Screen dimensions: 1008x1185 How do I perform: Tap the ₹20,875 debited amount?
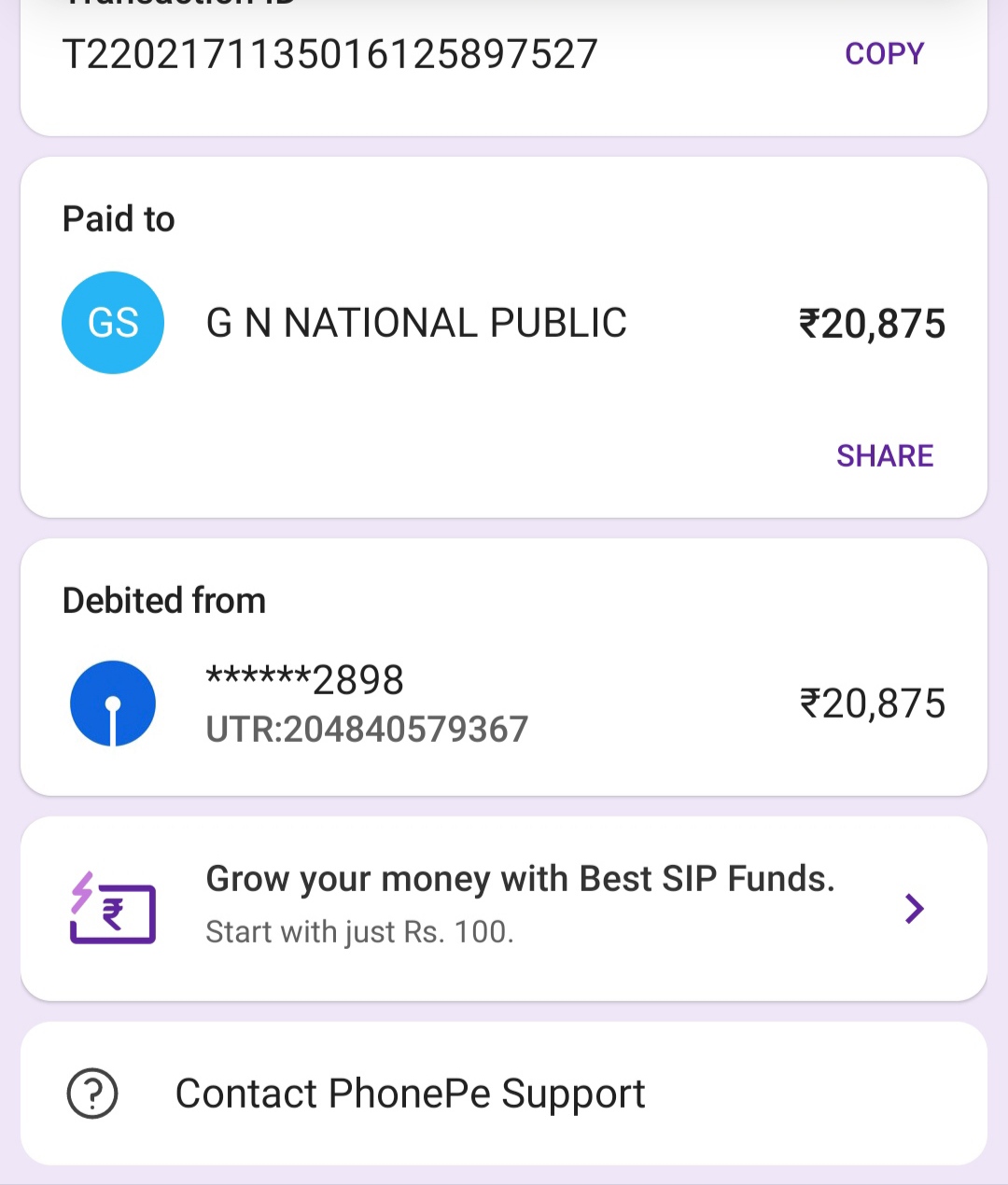(x=872, y=704)
